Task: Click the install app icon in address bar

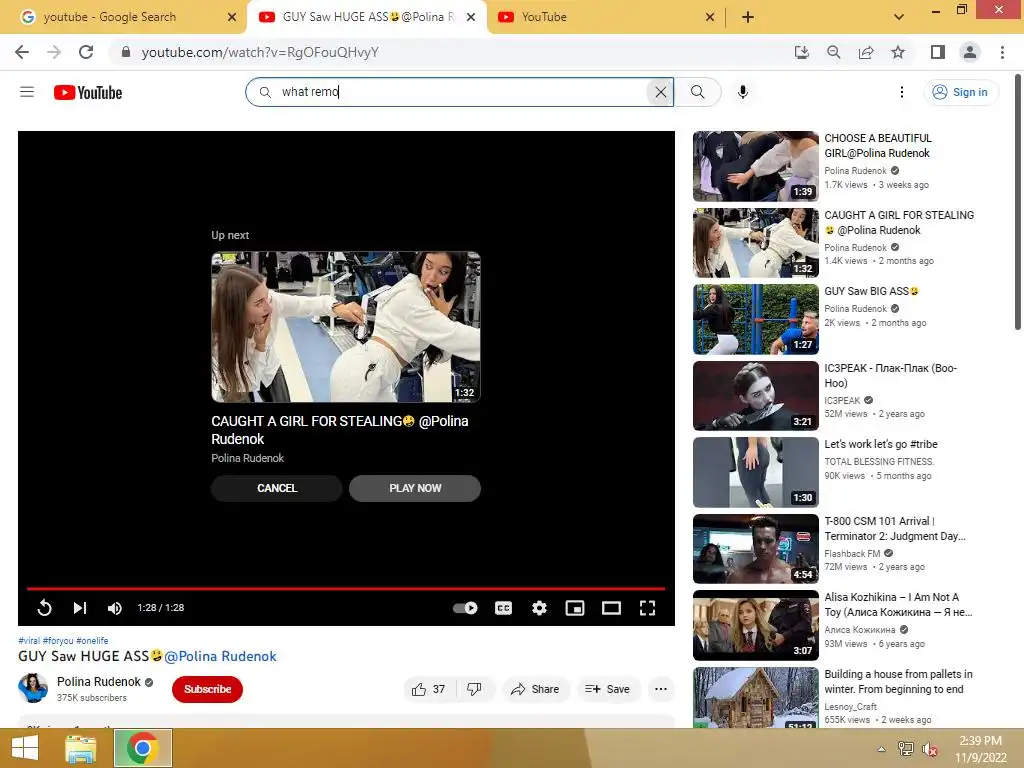Action: point(801,52)
